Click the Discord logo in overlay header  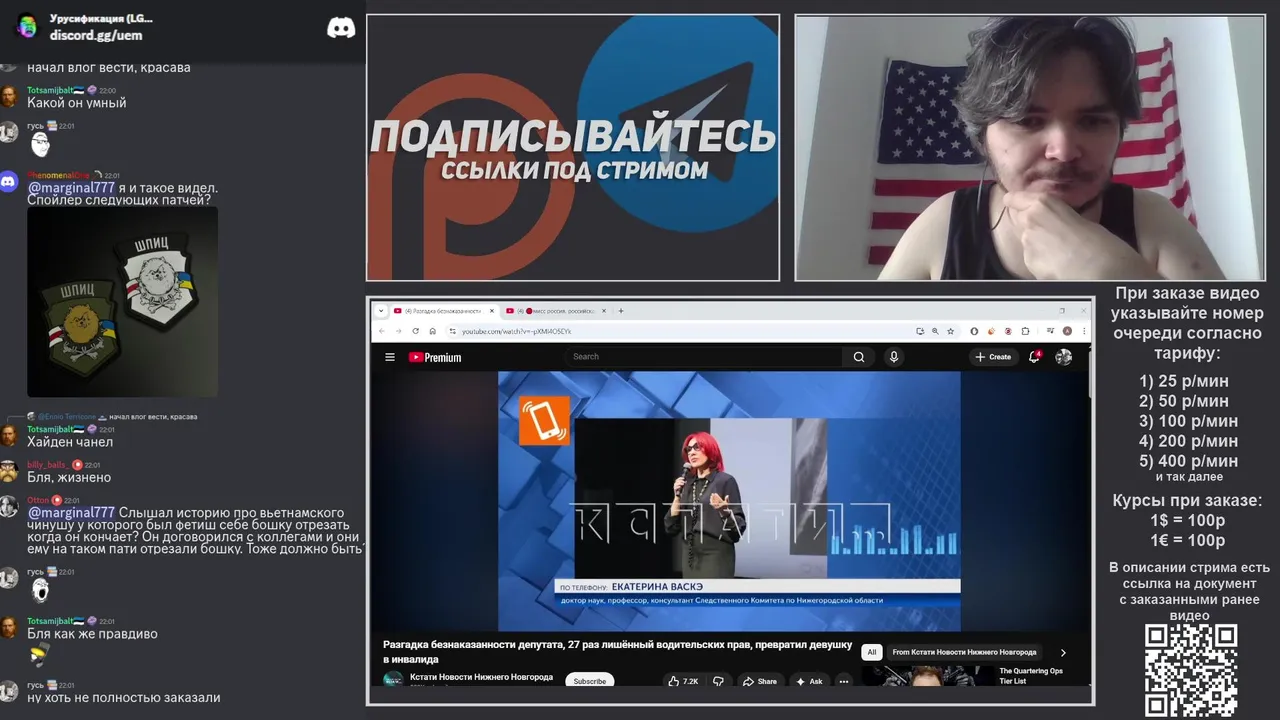point(341,27)
